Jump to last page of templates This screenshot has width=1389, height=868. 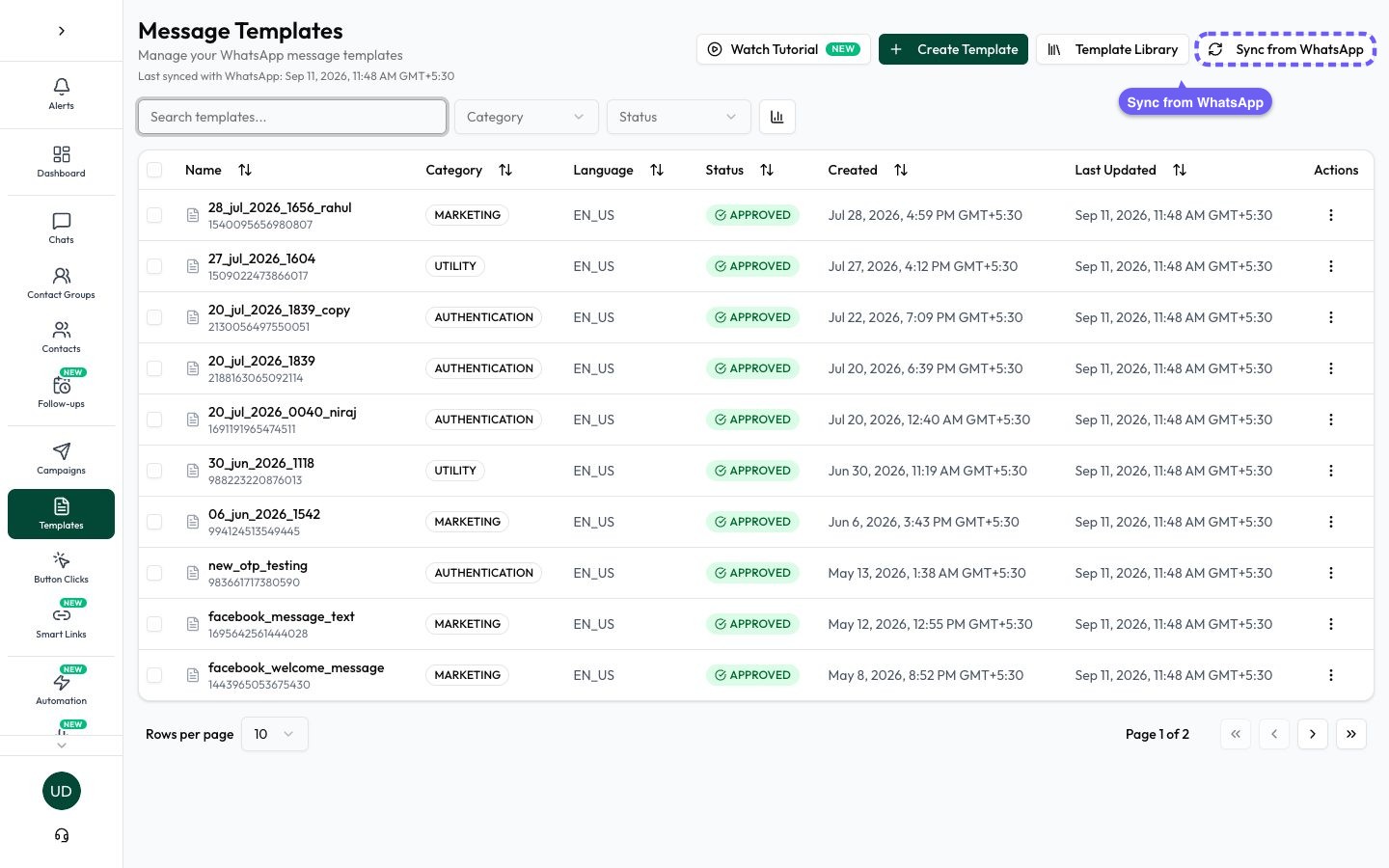[x=1351, y=734]
